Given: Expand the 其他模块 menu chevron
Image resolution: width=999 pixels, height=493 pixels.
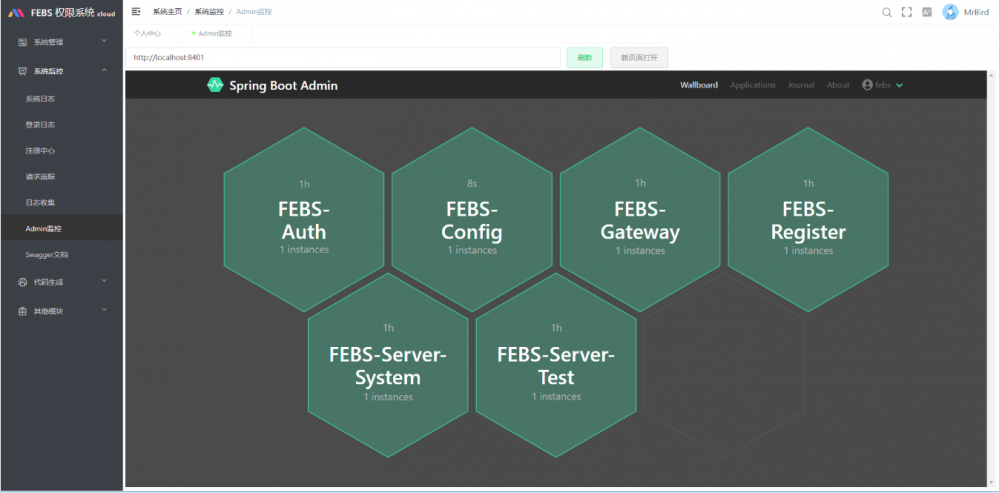Looking at the screenshot, I should click(x=104, y=310).
